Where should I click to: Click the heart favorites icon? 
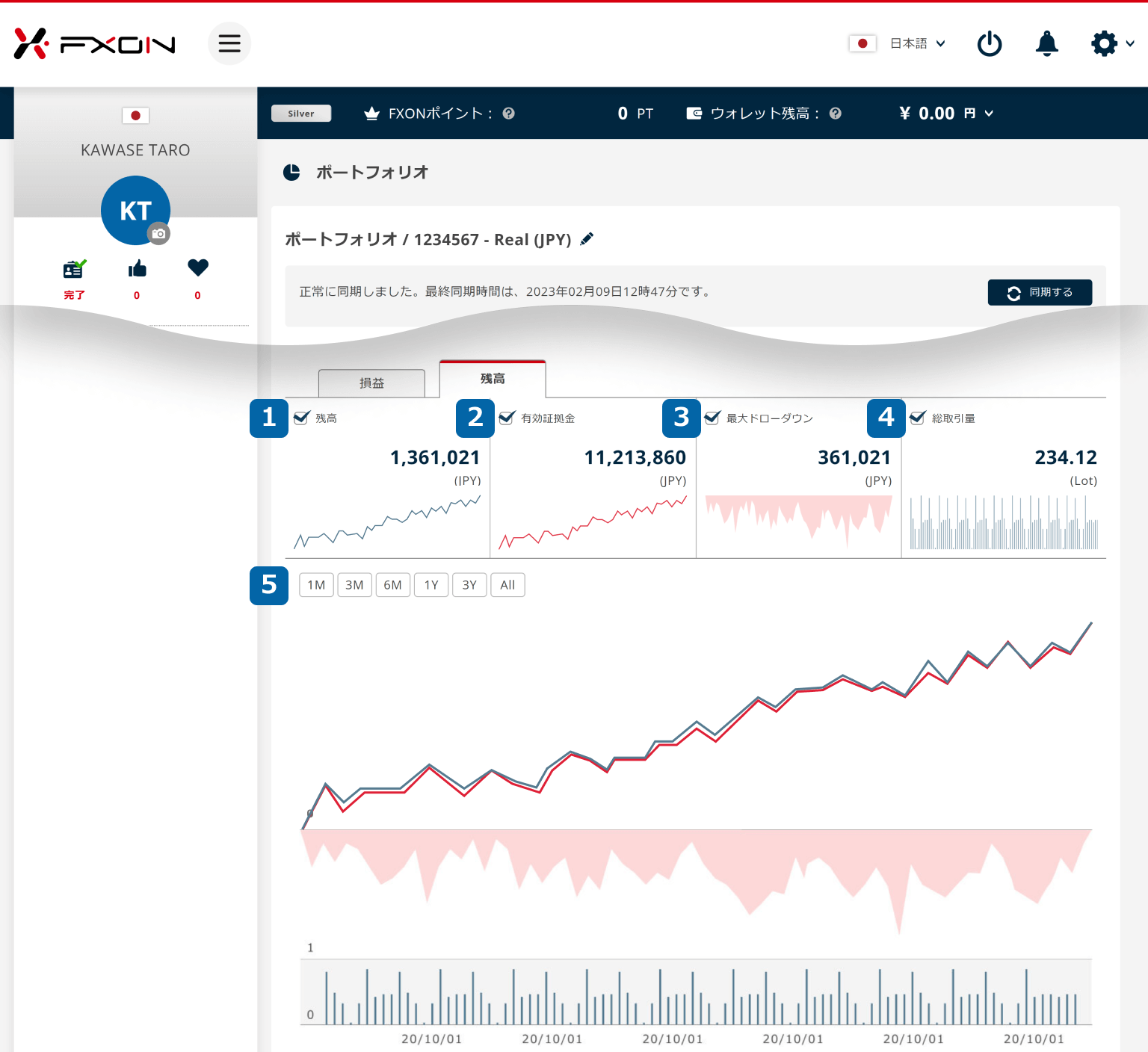pos(198,267)
